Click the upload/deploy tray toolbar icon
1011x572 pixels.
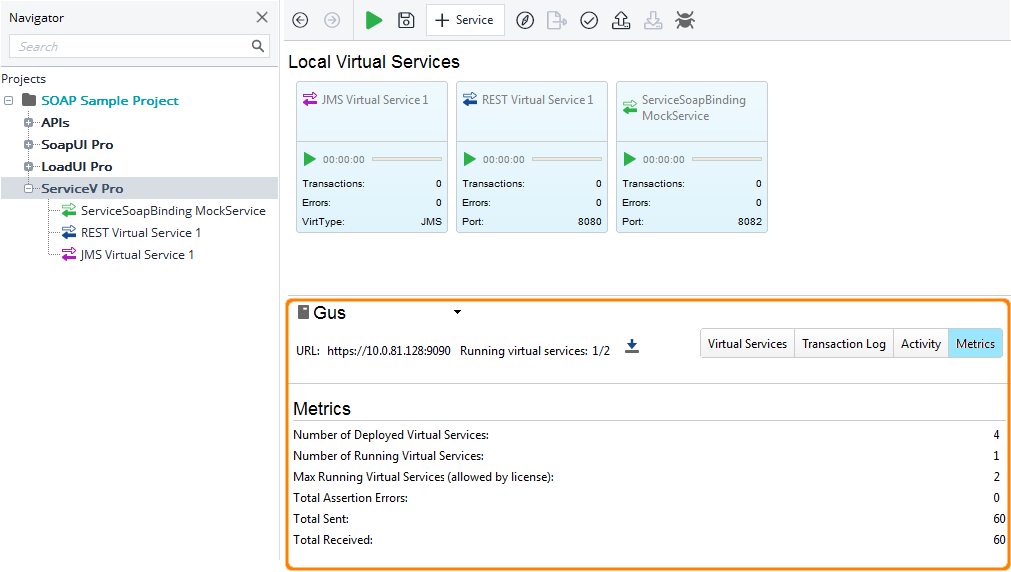pos(621,21)
